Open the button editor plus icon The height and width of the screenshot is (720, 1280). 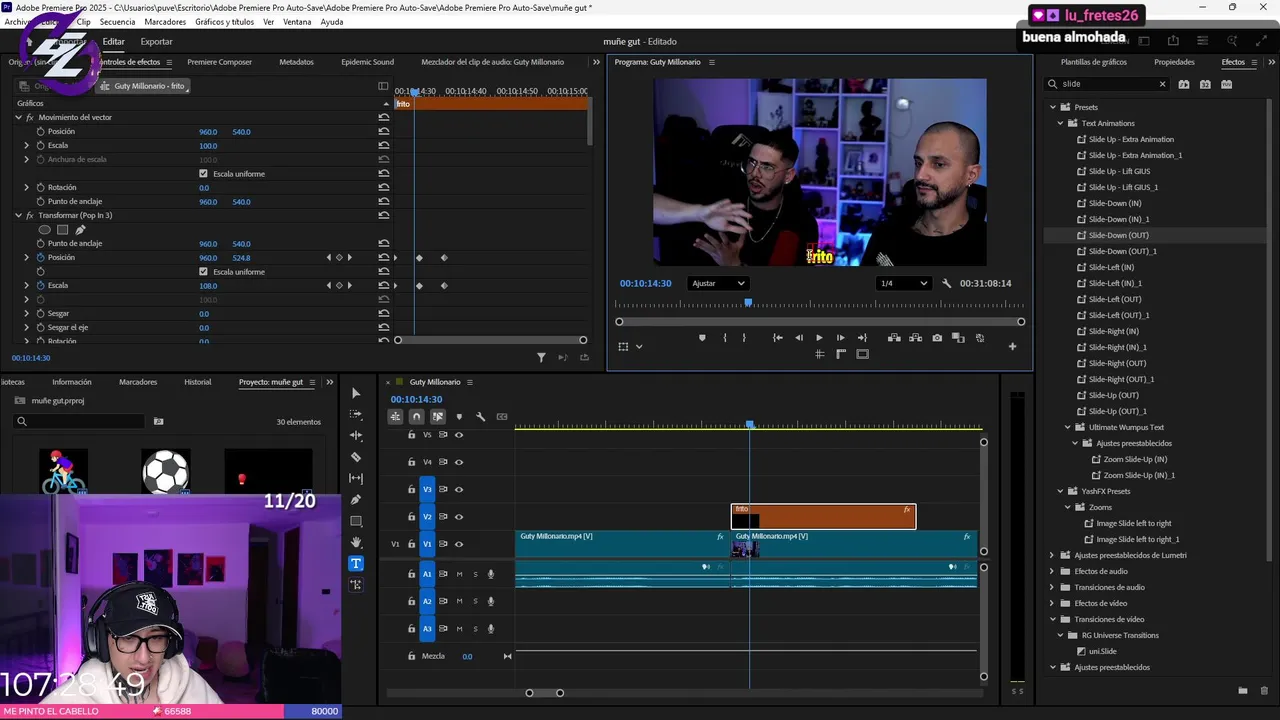point(1012,346)
